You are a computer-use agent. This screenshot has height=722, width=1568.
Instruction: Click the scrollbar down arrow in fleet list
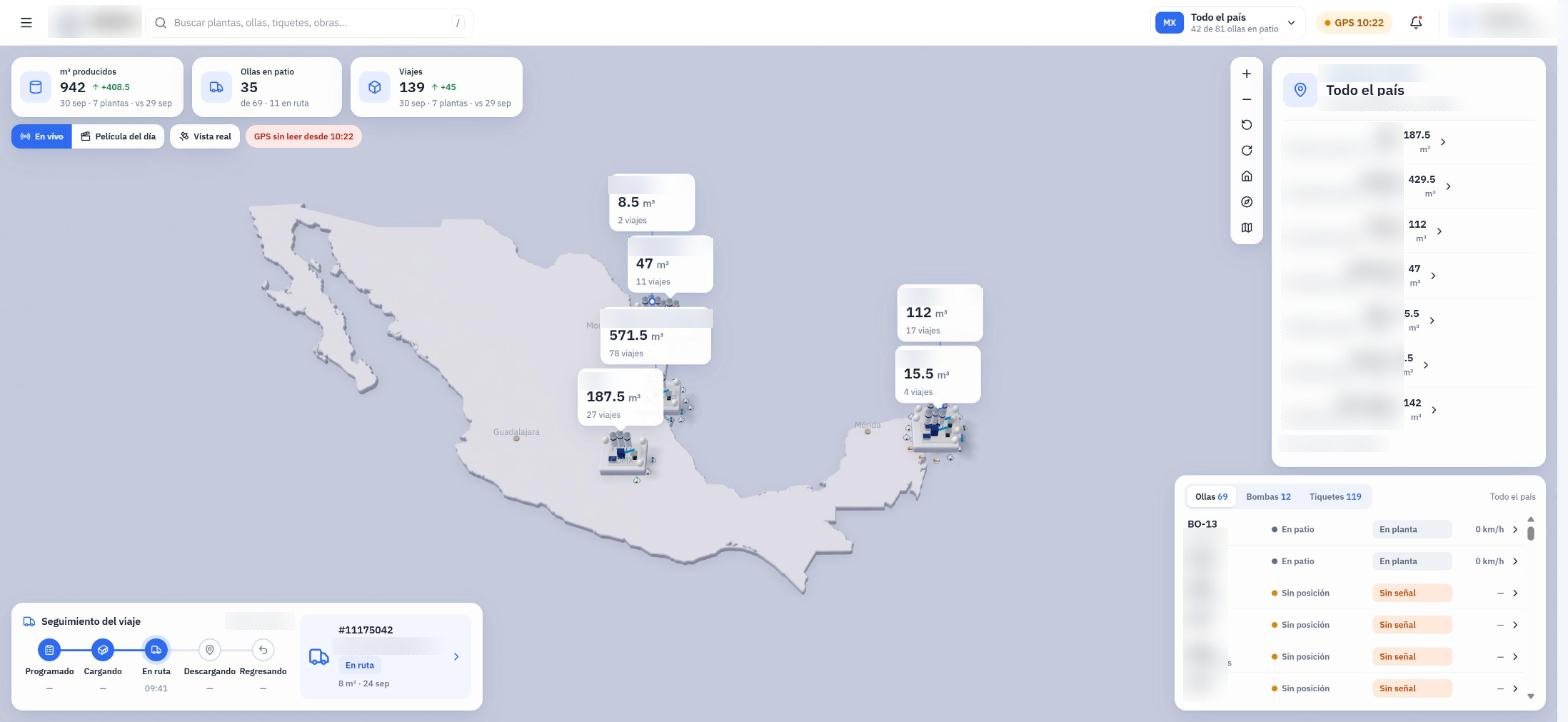1530,696
